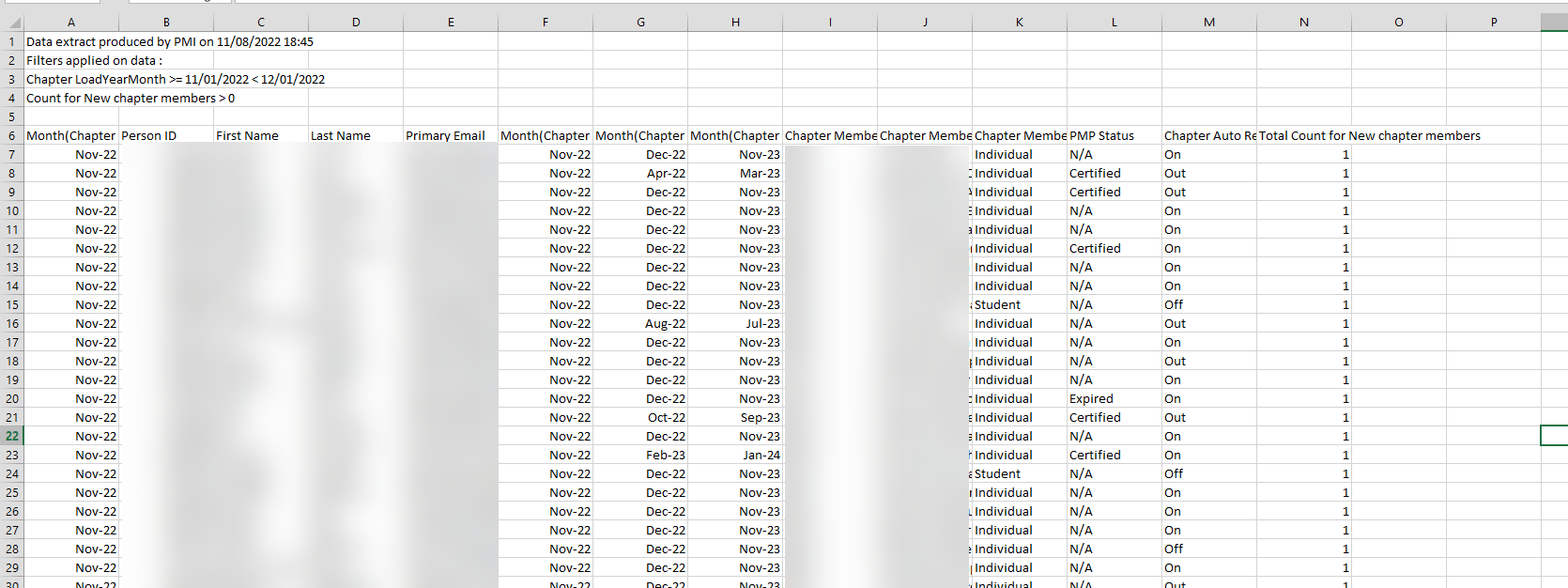
Task: Select 'Nov-22' in column A row 7
Action: coord(71,154)
